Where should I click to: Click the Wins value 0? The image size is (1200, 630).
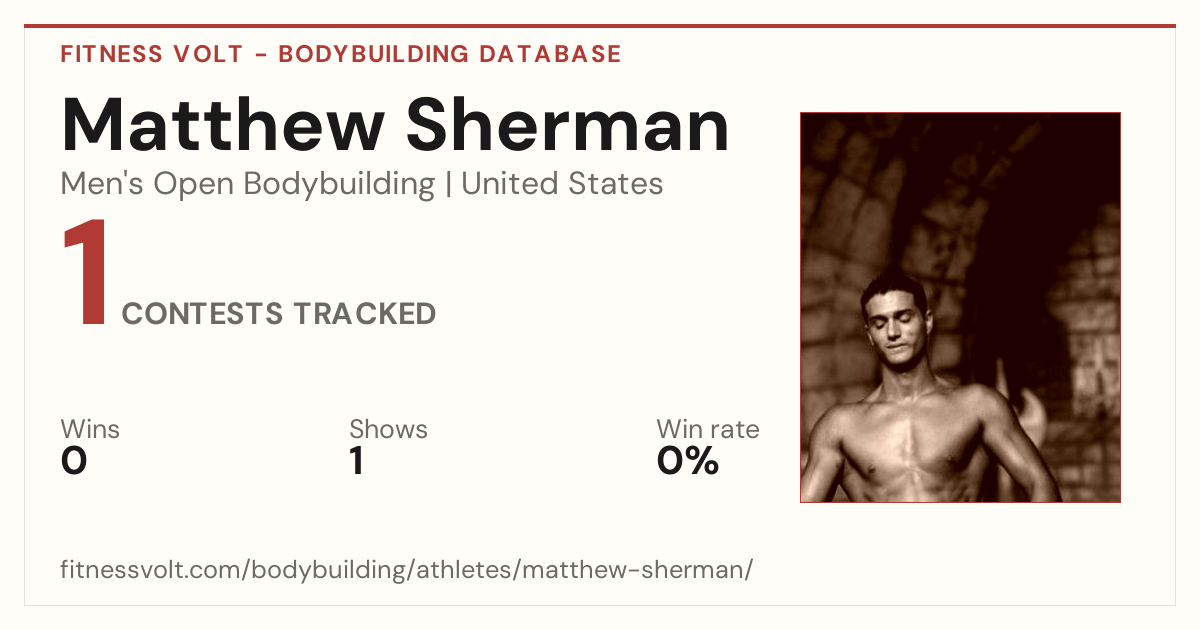pyautogui.click(x=74, y=461)
